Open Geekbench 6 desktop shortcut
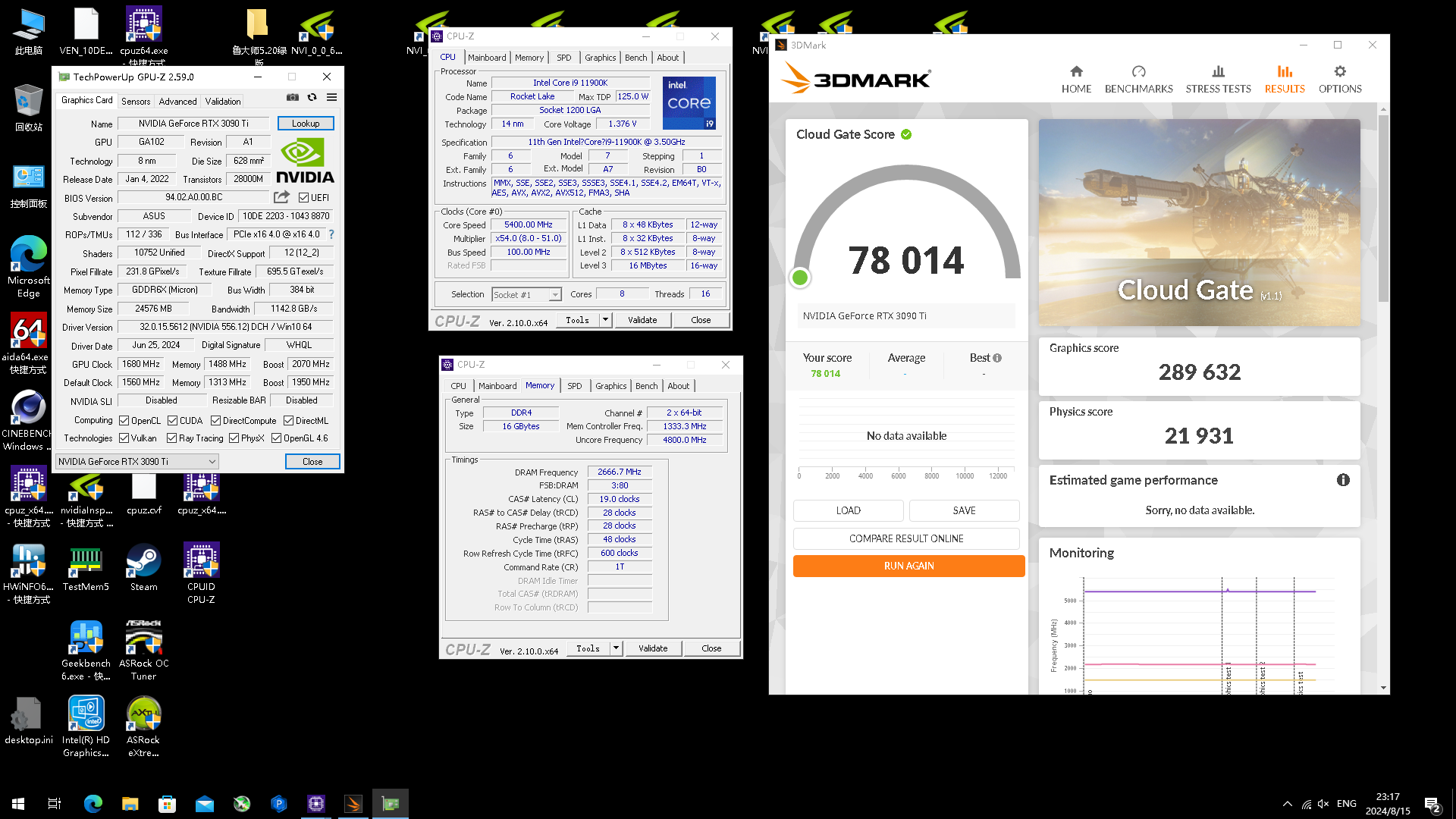1456x819 pixels. [86, 651]
